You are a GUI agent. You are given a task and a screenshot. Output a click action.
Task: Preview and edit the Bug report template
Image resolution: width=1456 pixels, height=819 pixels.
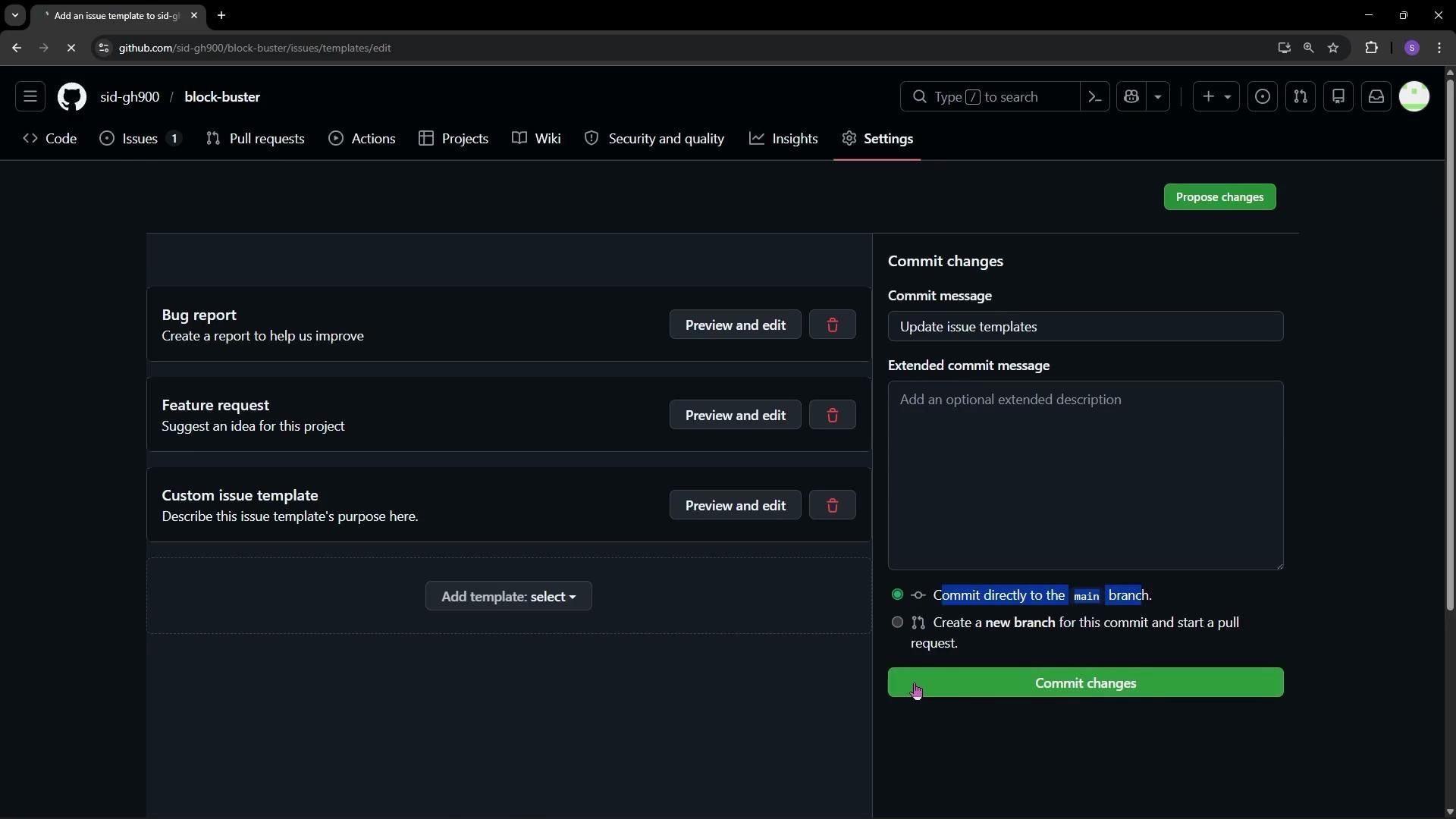736,325
